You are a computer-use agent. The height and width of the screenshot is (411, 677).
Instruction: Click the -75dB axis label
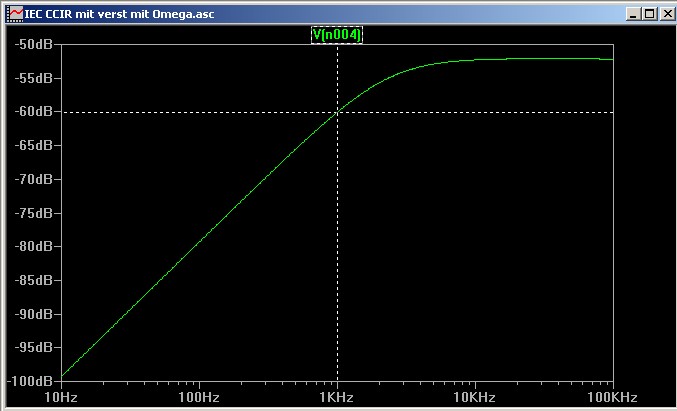click(x=33, y=213)
